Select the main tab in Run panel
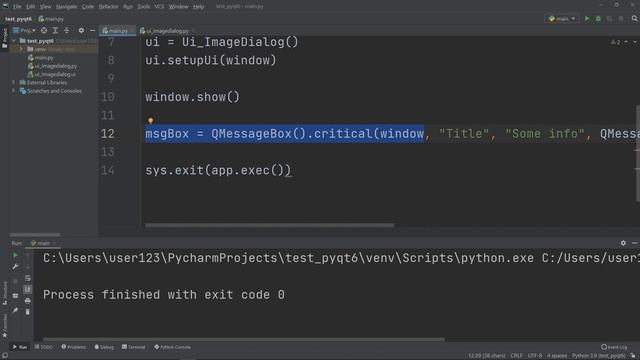 coord(43,243)
